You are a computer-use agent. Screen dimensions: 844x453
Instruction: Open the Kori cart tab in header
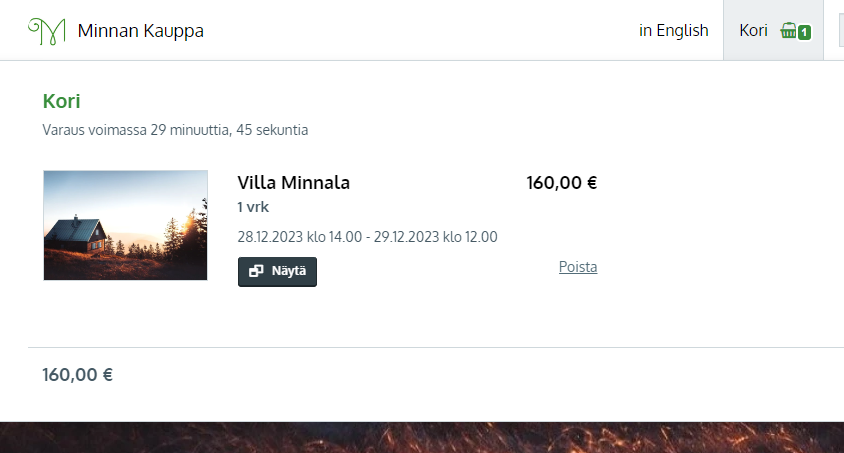[x=773, y=30]
